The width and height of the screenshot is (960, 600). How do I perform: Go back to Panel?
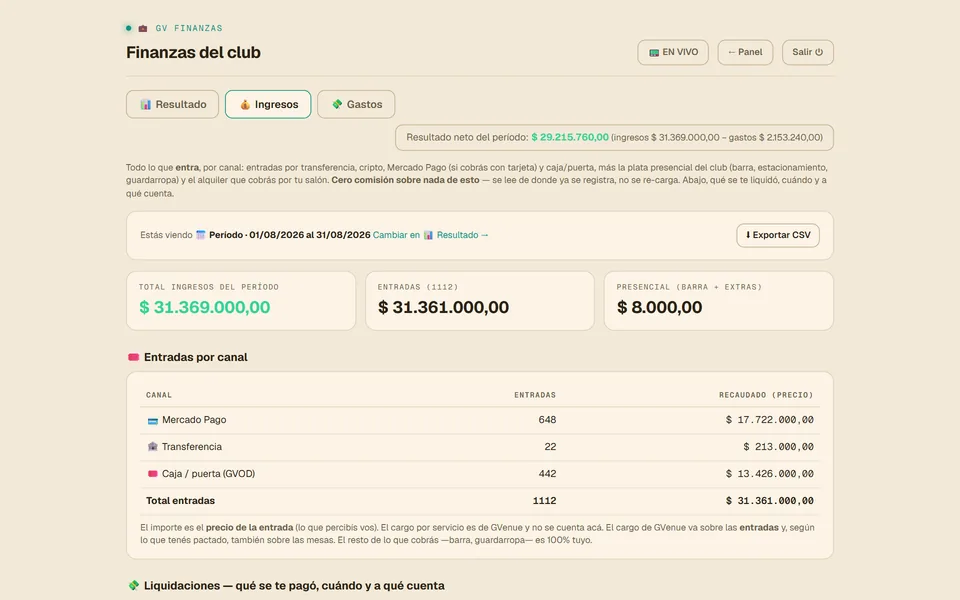745,52
